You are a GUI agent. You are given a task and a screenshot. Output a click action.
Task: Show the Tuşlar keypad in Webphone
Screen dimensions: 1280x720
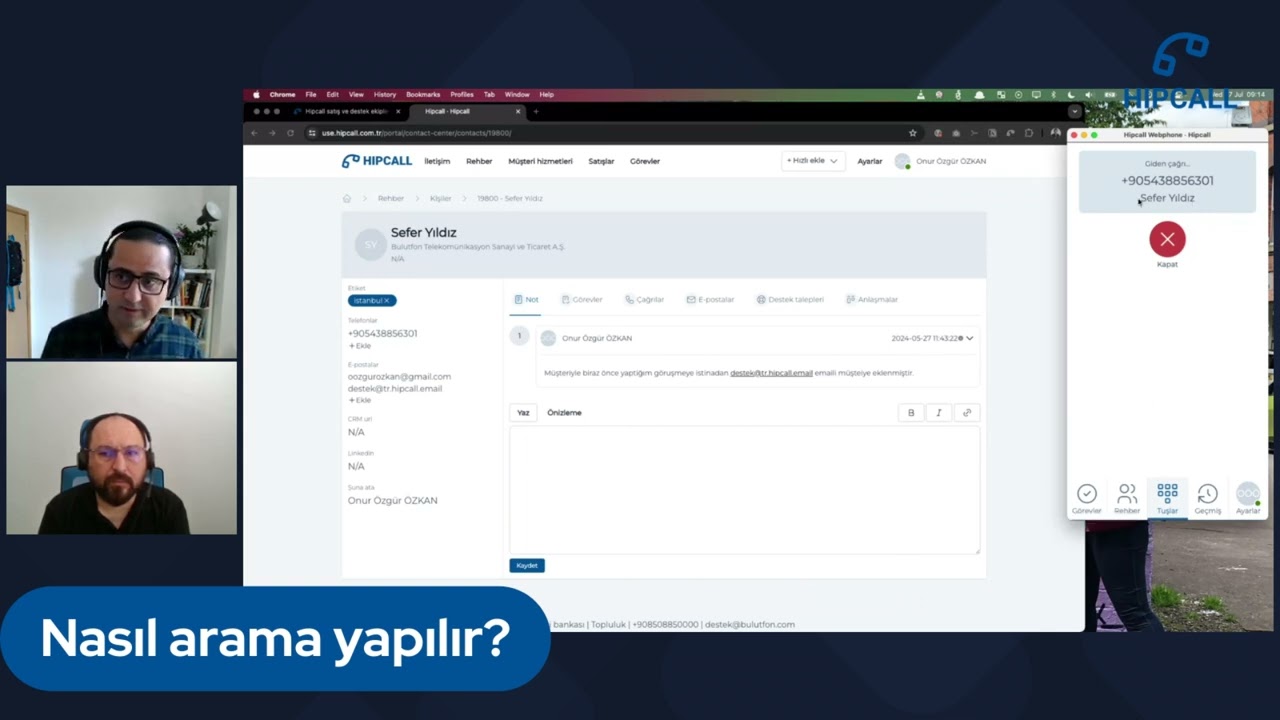[x=1167, y=498]
